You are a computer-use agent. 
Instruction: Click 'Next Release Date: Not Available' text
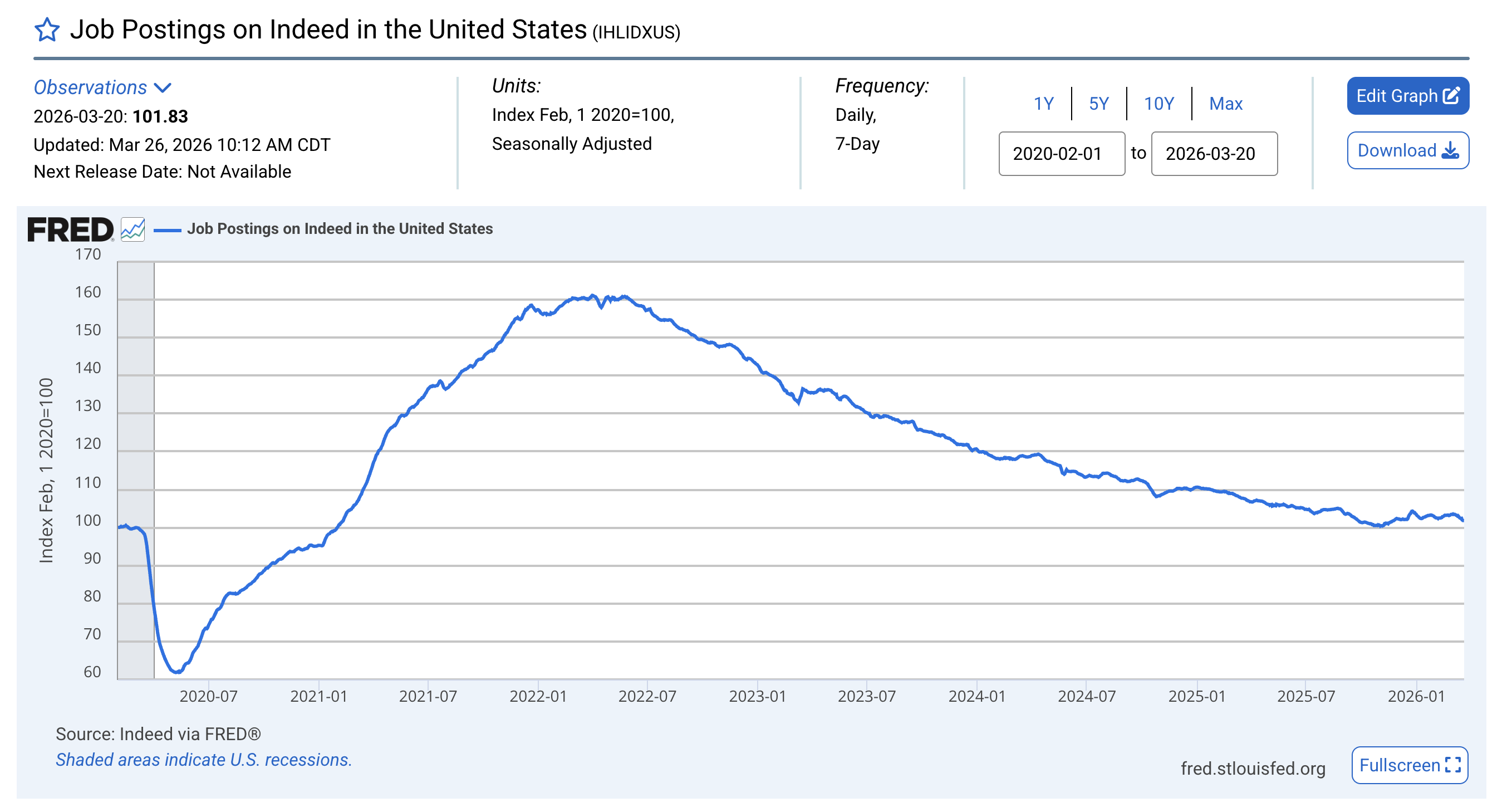pyautogui.click(x=163, y=172)
